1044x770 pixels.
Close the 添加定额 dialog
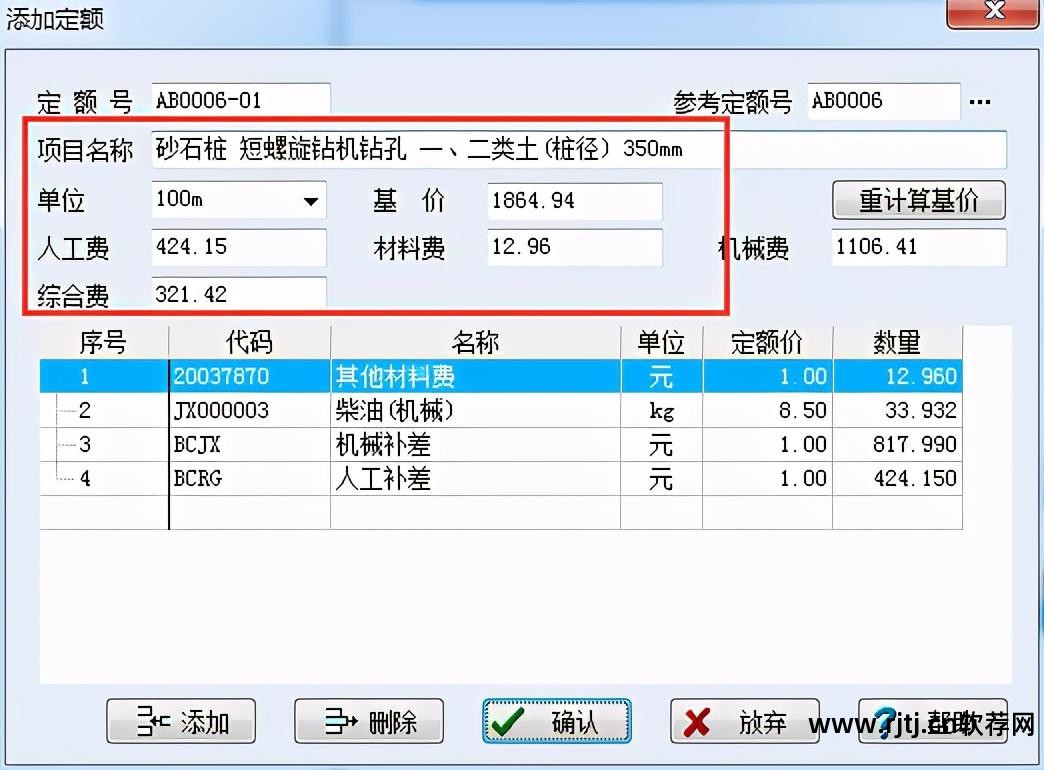(993, 12)
